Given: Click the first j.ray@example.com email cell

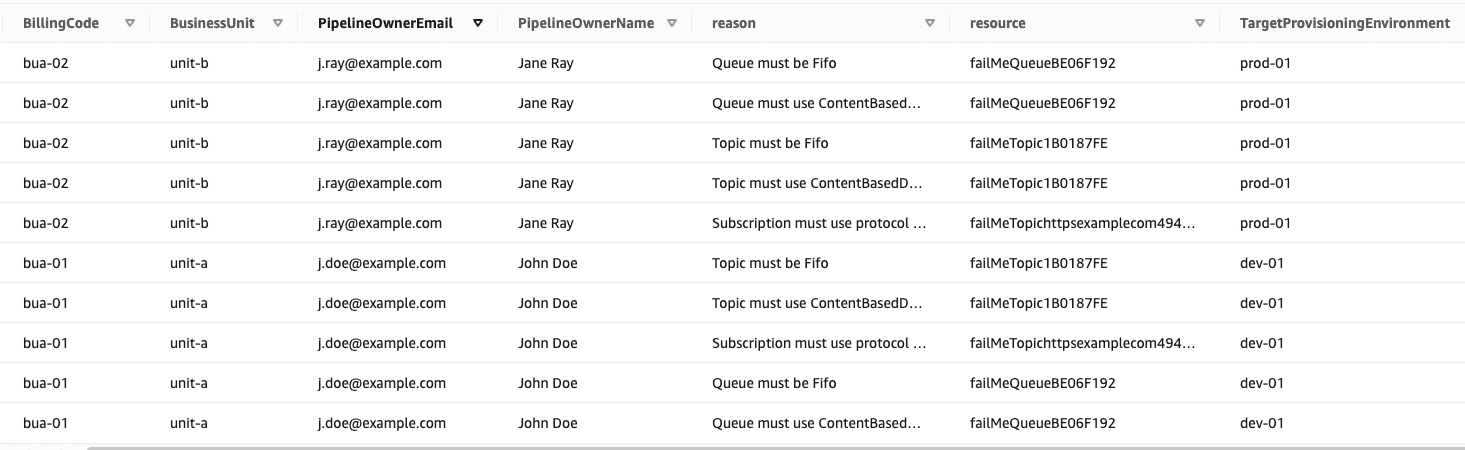Looking at the screenshot, I should coord(379,63).
